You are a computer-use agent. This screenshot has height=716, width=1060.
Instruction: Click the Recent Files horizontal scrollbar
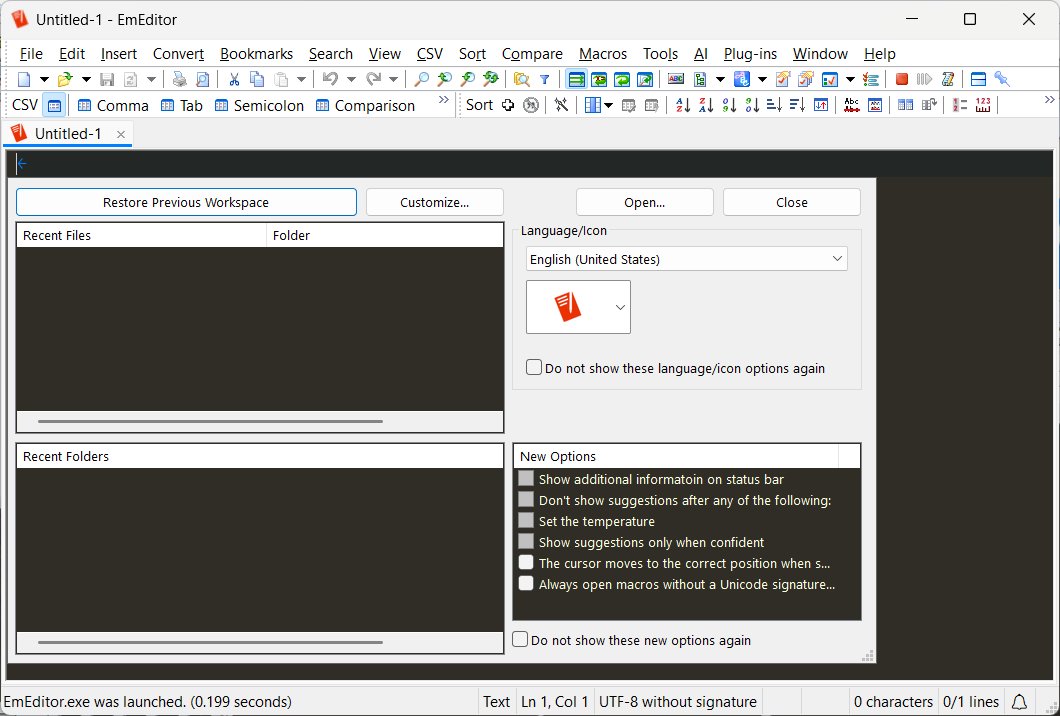[210, 421]
